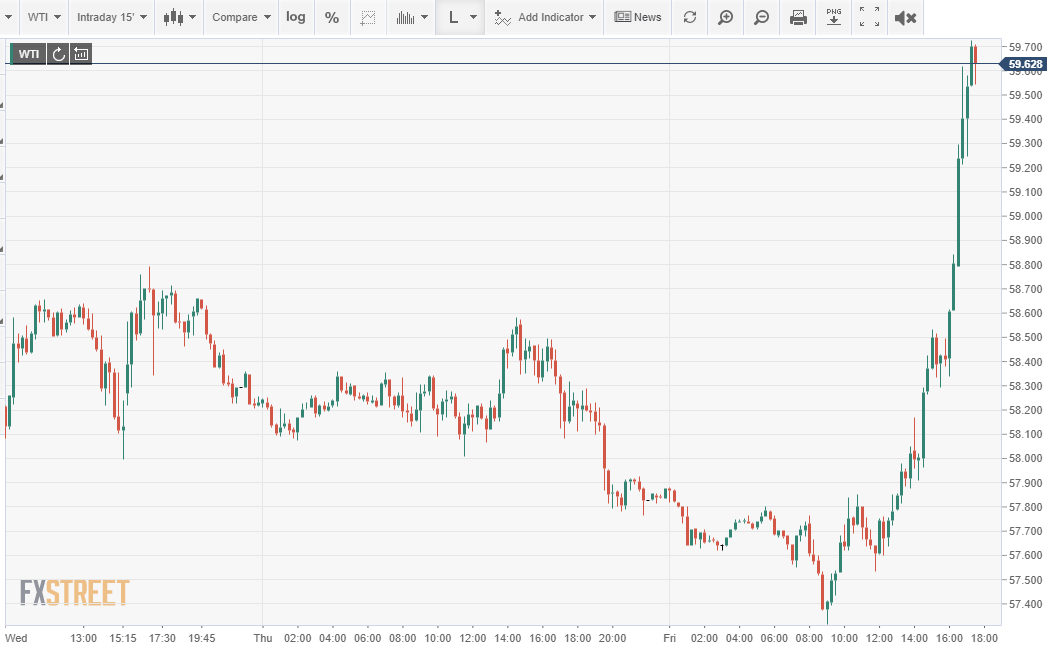Toggle logarithmic scale with log button
Viewport: 1059px width, 659px height.
pyautogui.click(x=295, y=18)
